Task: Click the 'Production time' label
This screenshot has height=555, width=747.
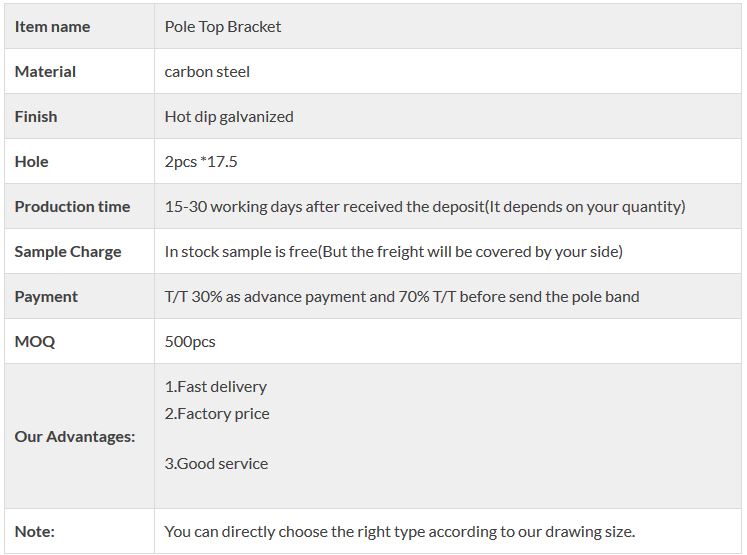Action: [72, 207]
